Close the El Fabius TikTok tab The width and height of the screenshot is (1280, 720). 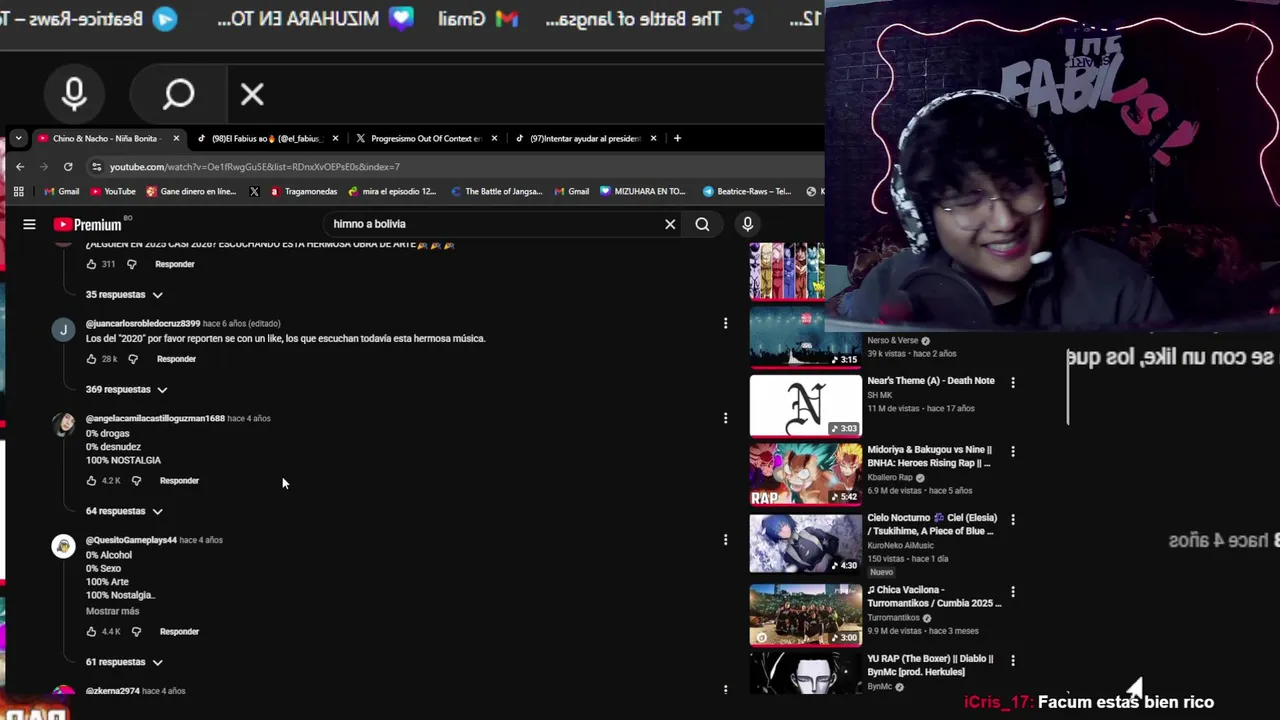[335, 138]
